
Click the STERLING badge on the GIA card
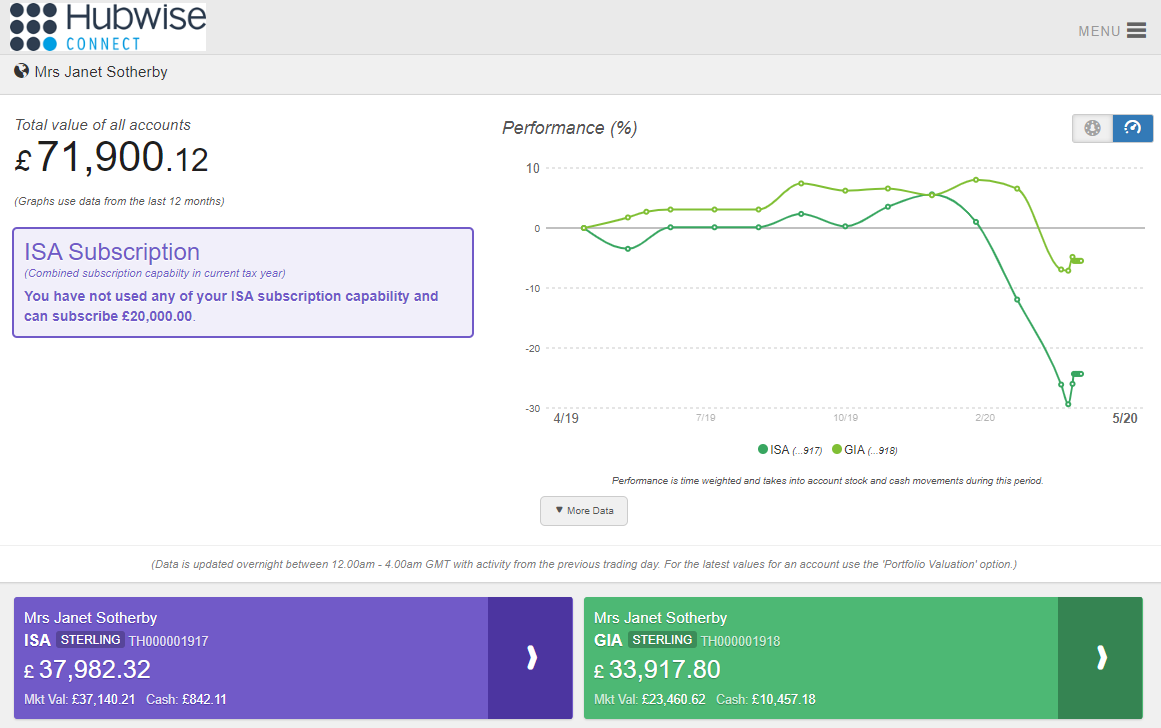662,640
